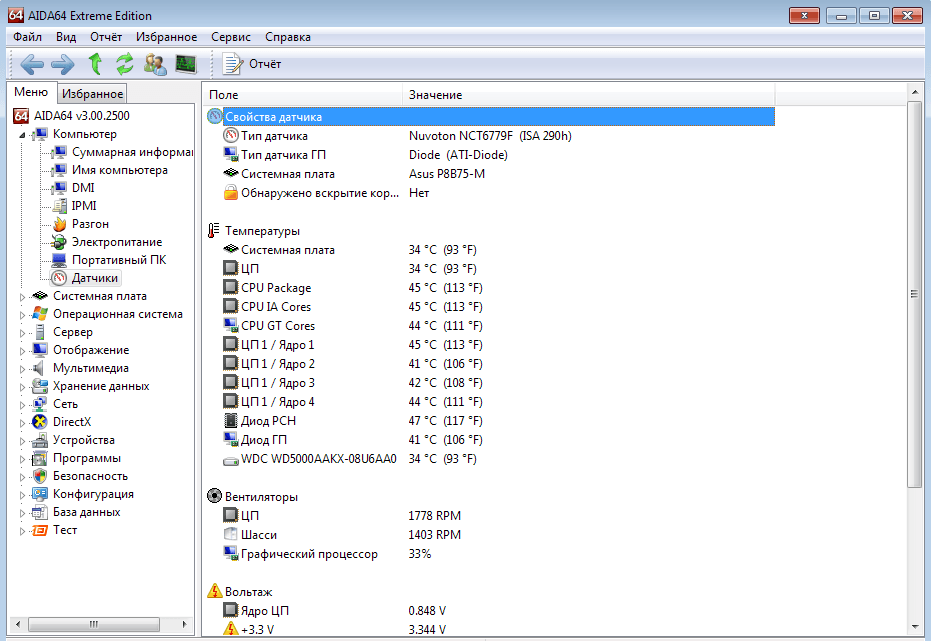
Task: Click the scroll down arrow in sensor list
Action: click(x=914, y=627)
